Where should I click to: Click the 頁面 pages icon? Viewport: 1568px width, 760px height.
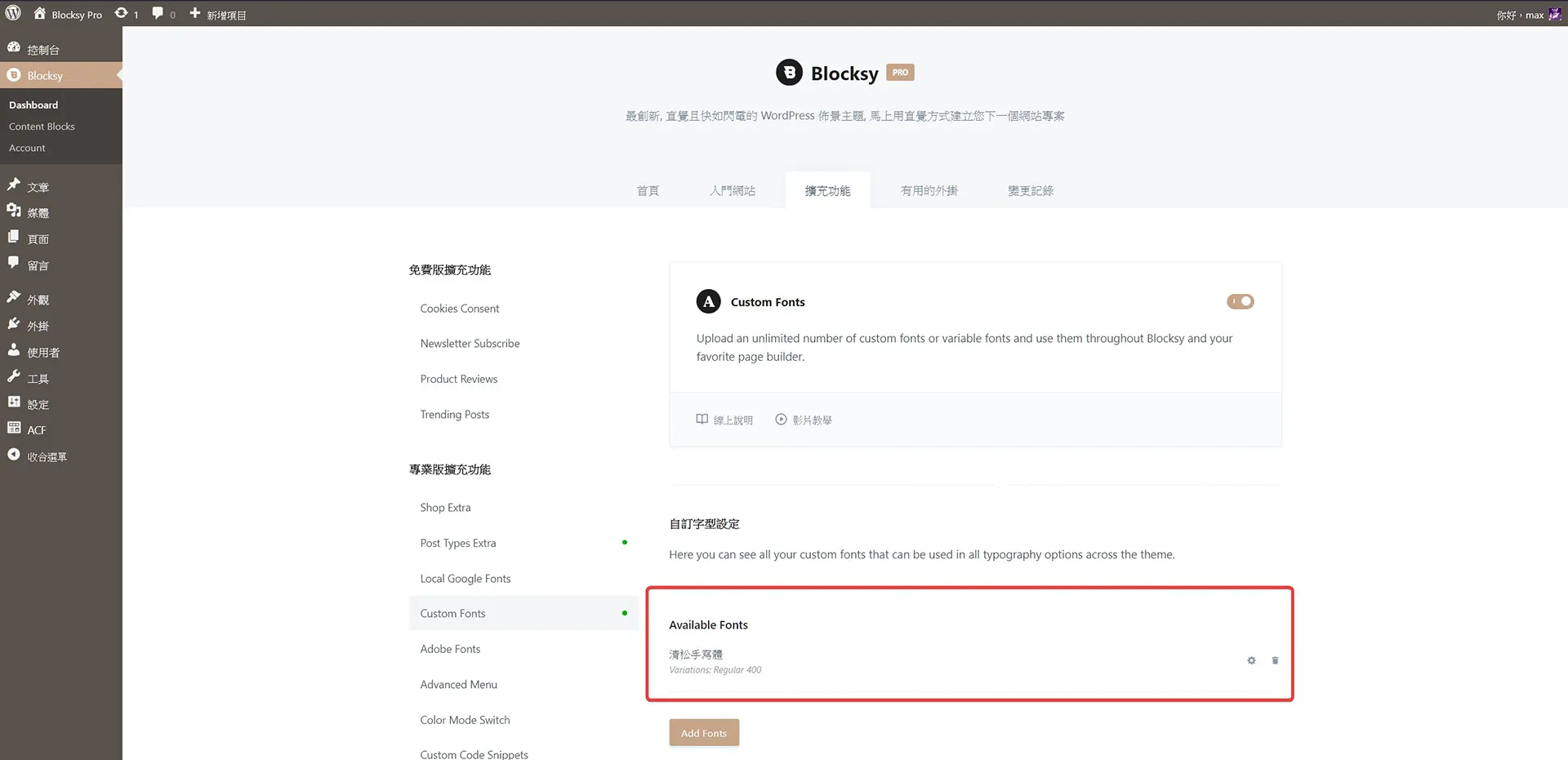14,237
